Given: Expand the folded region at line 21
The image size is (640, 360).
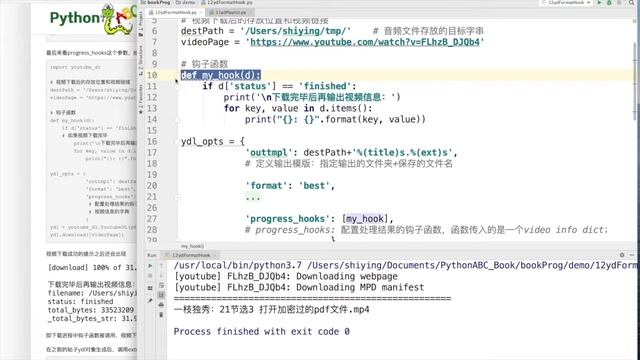Looking at the screenshot, I should (x=178, y=197).
